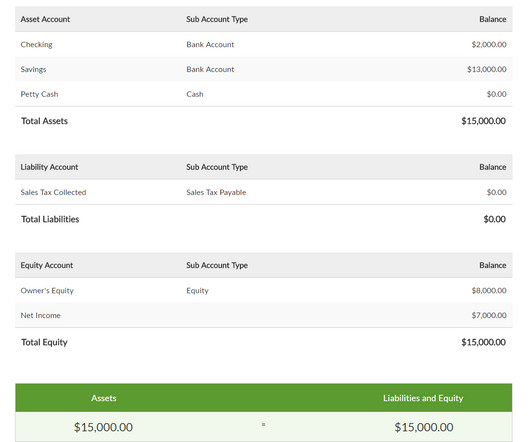This screenshot has width=530, height=442.
Task: Click the Liabilities and Equity summary heading
Action: 423,398
